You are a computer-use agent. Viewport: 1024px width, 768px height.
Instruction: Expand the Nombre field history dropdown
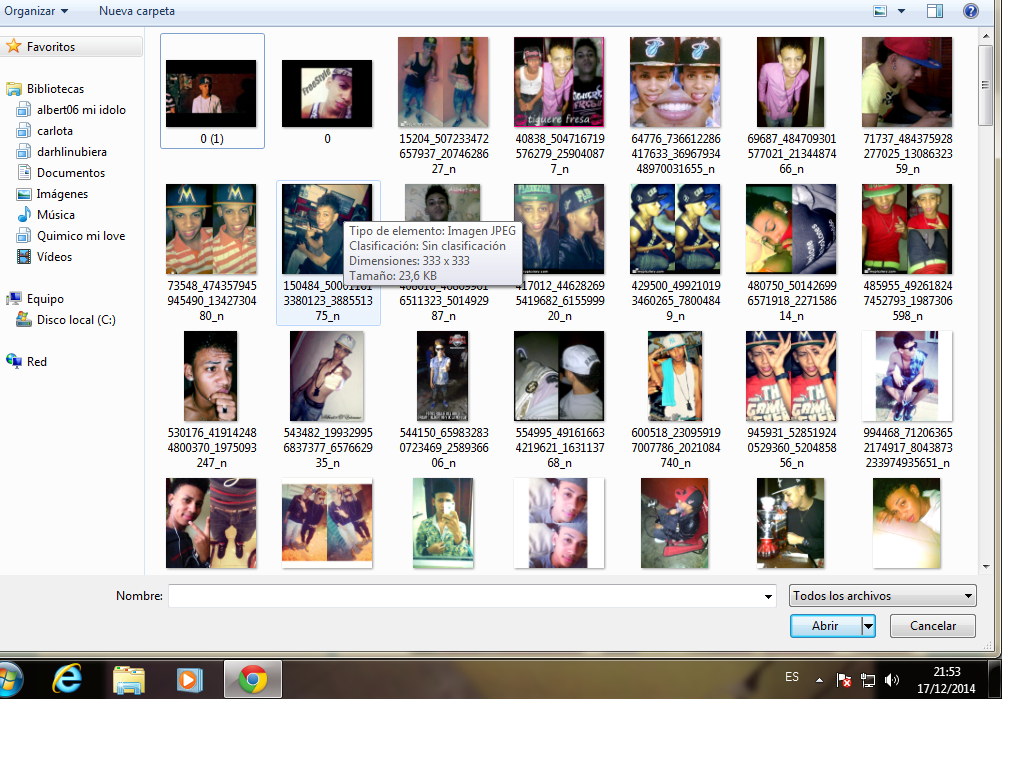(x=769, y=596)
